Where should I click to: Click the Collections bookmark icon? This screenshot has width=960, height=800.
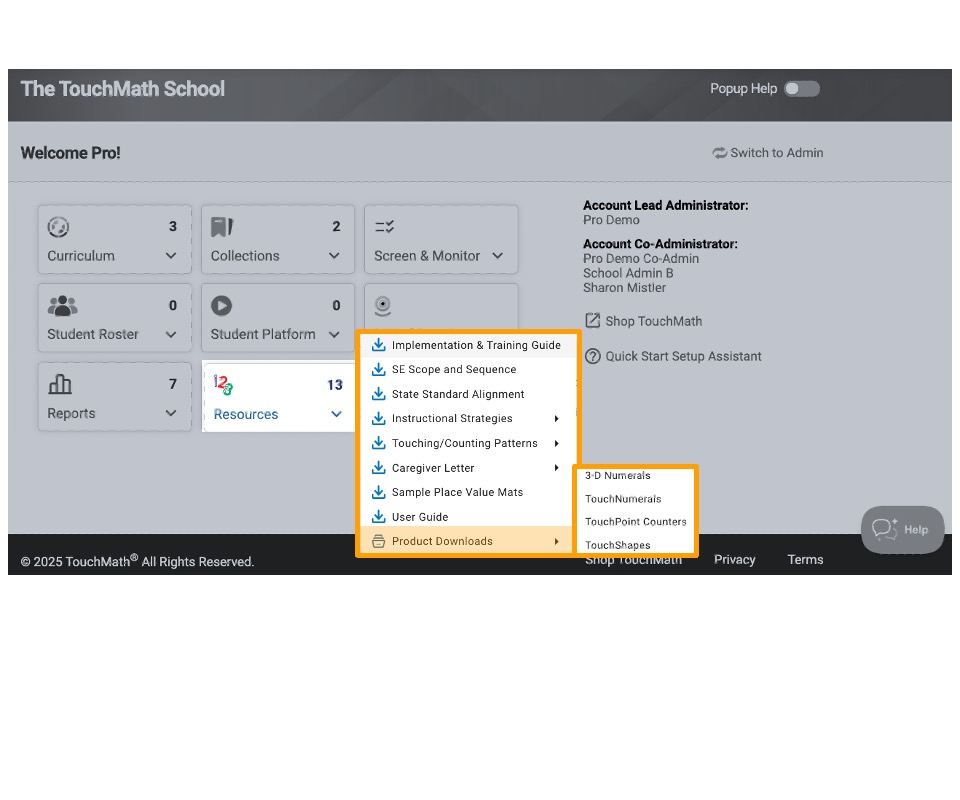coord(222,227)
